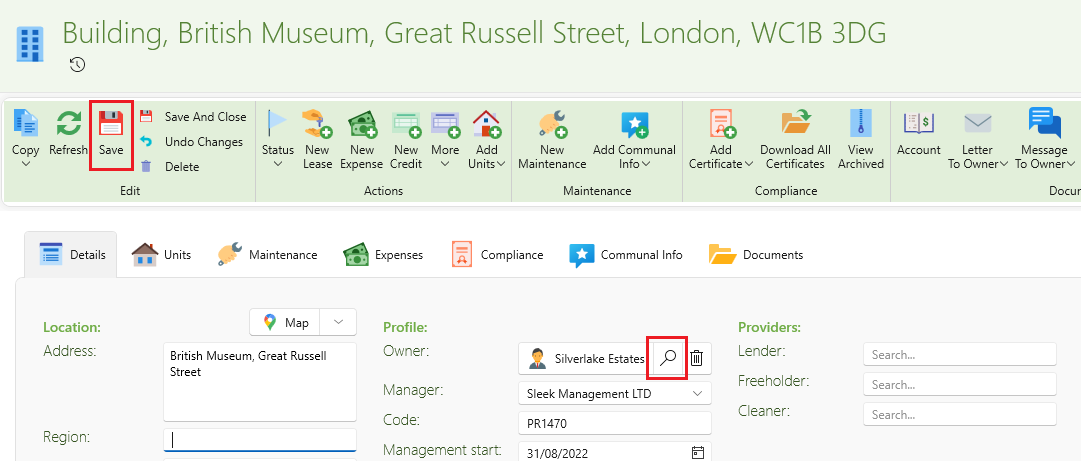Switch to the Units tab
This screenshot has width=1081, height=461.
pyautogui.click(x=161, y=254)
